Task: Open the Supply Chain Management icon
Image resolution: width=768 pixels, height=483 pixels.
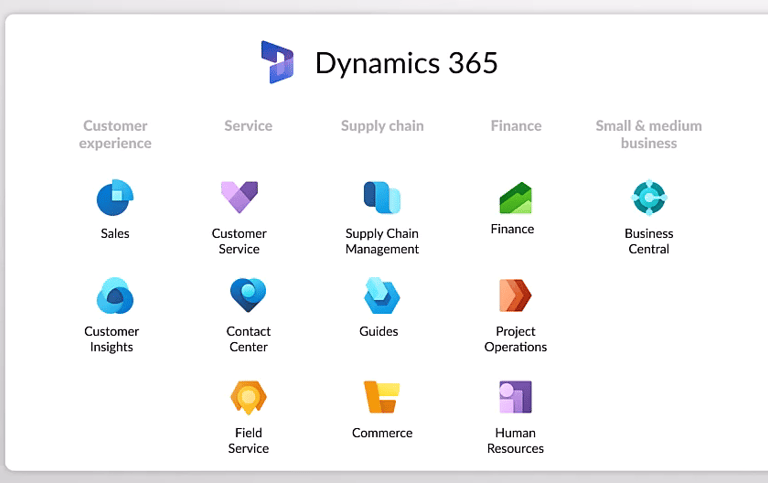Action: pyautogui.click(x=382, y=197)
